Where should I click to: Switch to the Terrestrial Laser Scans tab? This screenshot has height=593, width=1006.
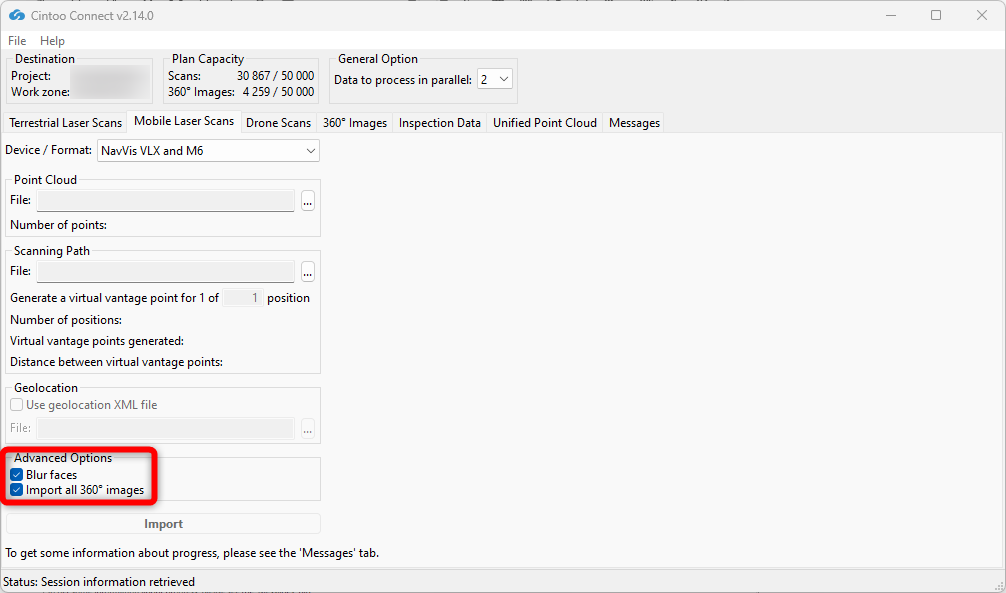pos(65,123)
